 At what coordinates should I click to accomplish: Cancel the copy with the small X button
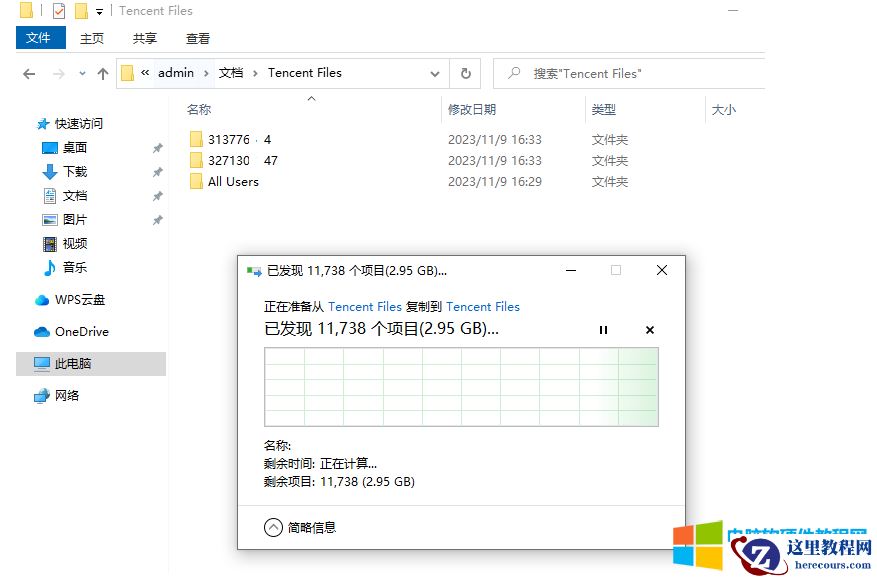(x=649, y=329)
